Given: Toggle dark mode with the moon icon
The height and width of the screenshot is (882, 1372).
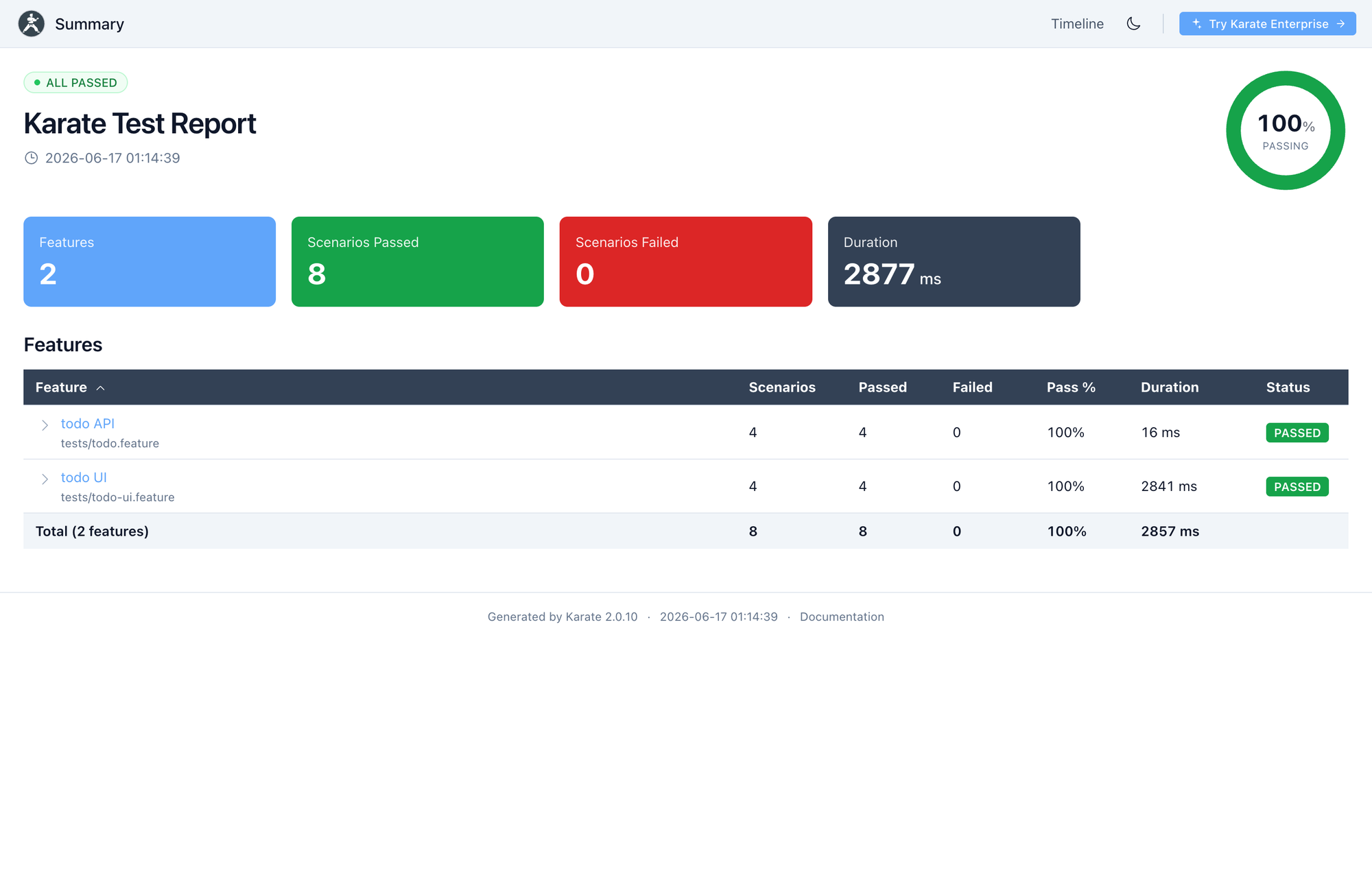Looking at the screenshot, I should [1133, 24].
